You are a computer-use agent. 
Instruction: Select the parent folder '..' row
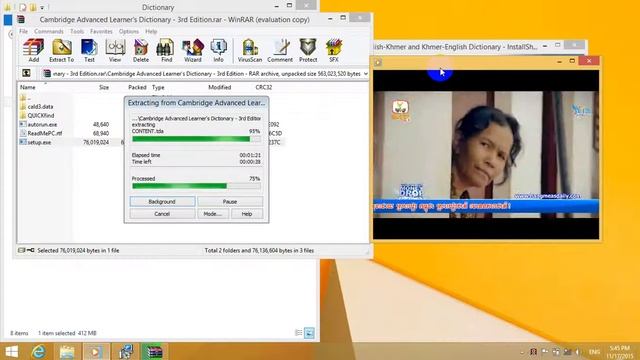point(26,98)
